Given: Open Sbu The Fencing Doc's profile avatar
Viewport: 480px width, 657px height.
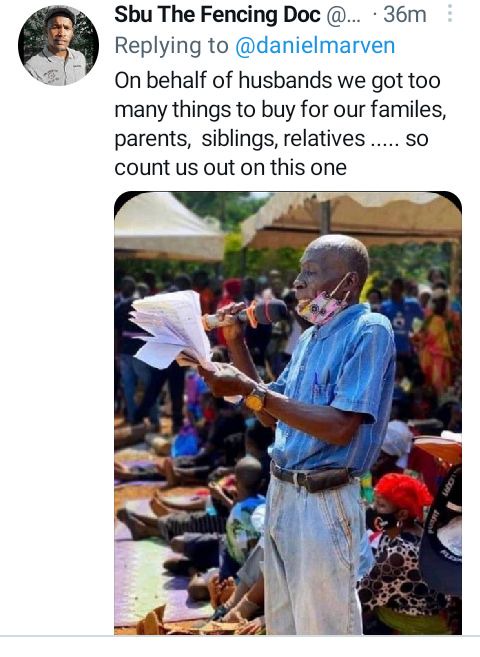Looking at the screenshot, I should coord(58,46).
